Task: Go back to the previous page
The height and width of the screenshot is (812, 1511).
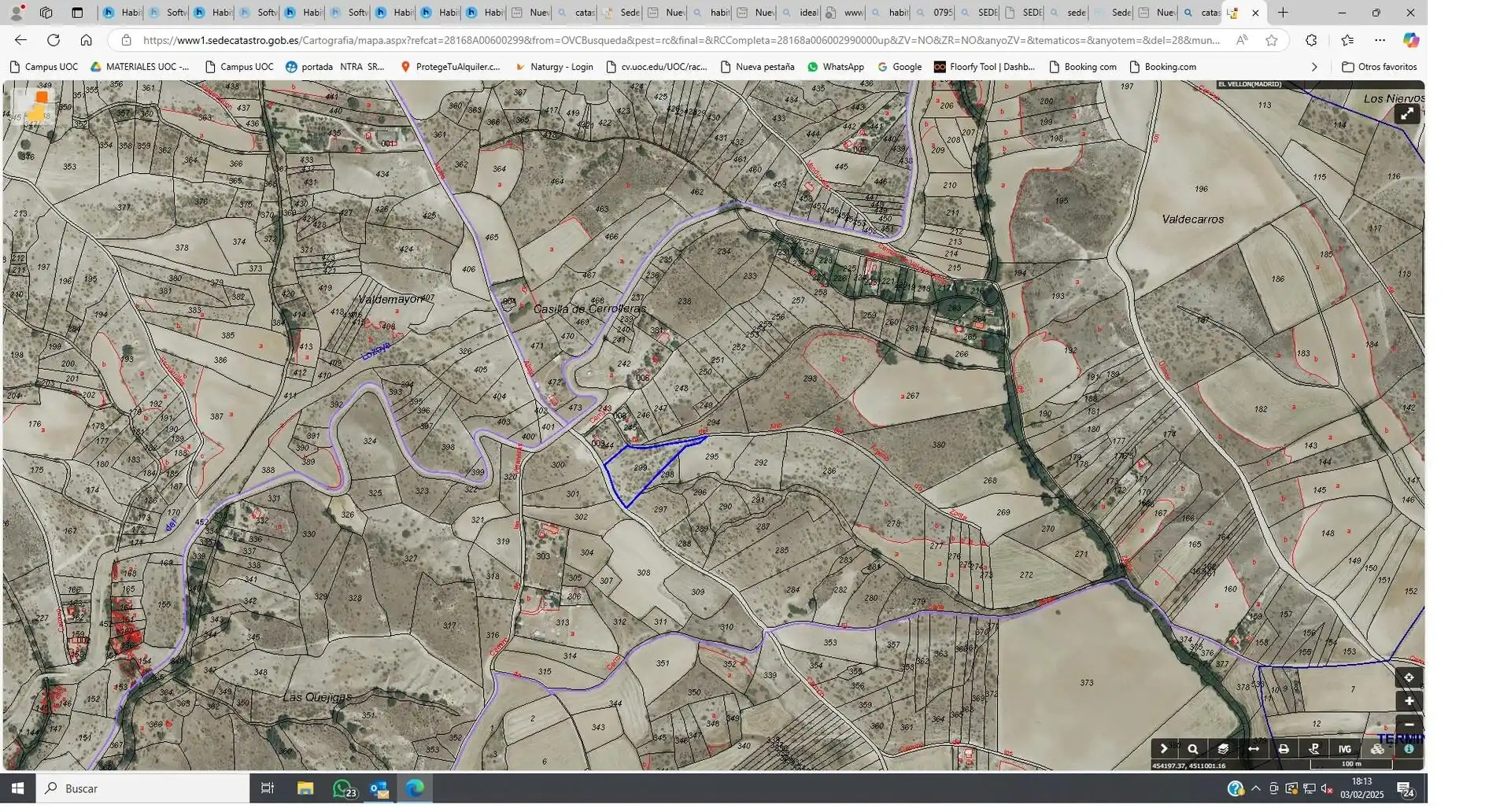Action: coord(20,40)
